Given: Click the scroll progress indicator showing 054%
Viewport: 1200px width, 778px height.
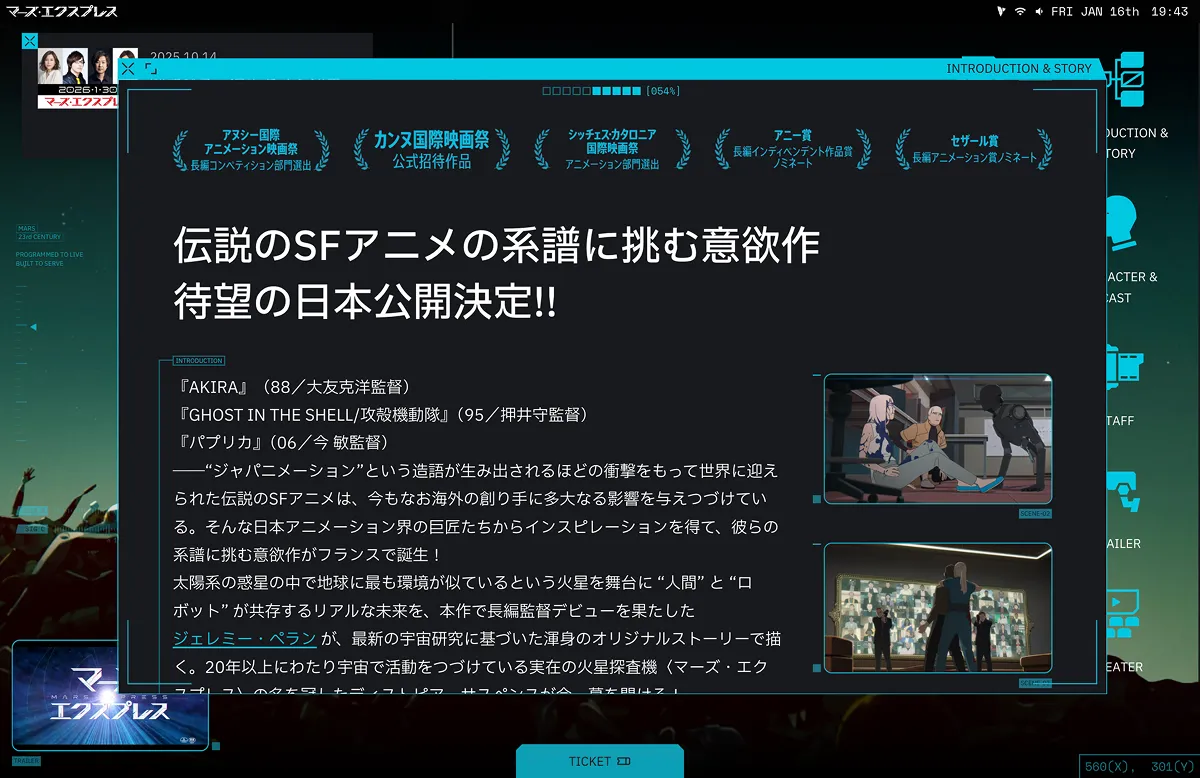Looking at the screenshot, I should click(x=610, y=91).
